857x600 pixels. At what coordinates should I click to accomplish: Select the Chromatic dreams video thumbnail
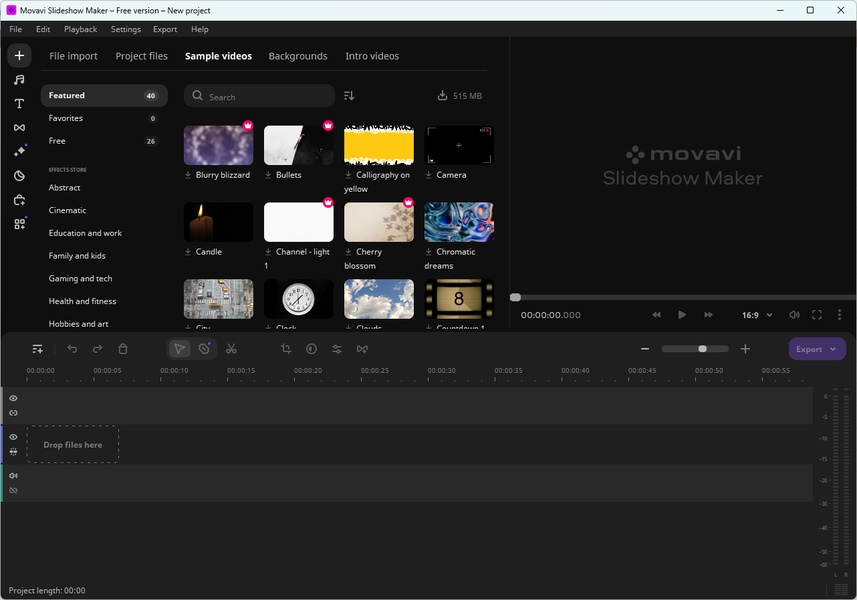(459, 222)
